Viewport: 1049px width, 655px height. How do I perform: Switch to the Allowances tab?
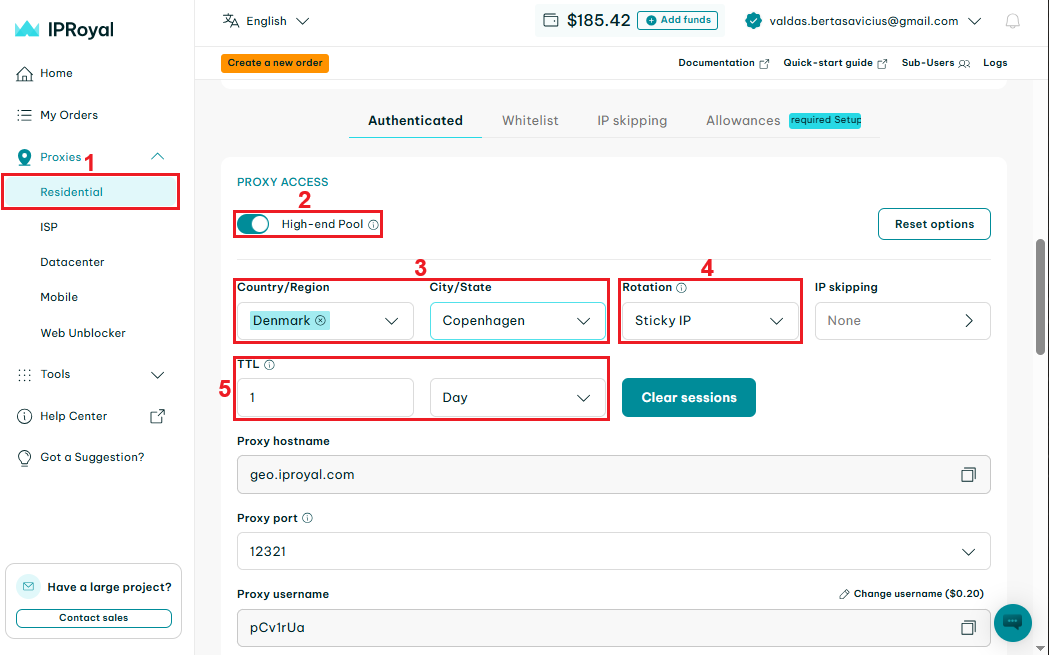[x=743, y=120]
